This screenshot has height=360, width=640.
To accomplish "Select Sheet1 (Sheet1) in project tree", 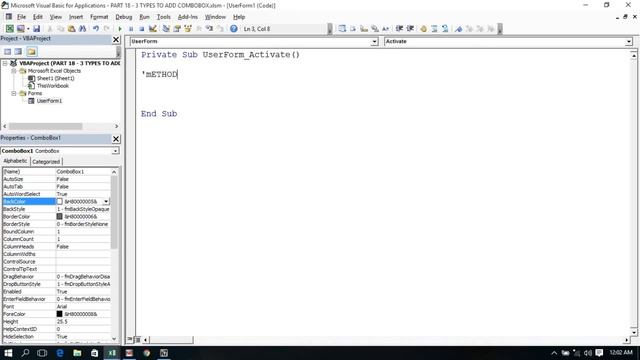I will (56, 78).
